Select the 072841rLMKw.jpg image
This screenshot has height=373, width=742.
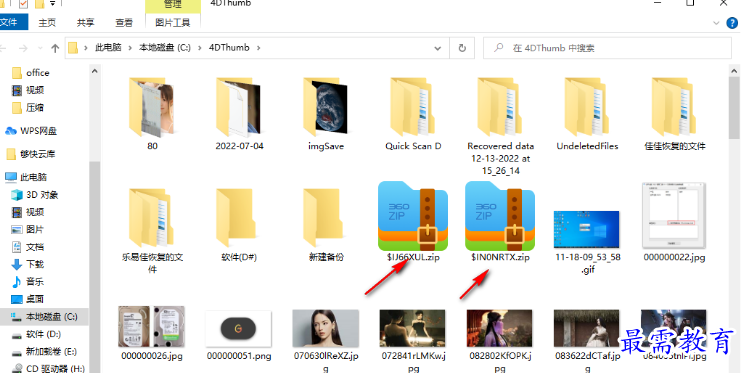(413, 341)
